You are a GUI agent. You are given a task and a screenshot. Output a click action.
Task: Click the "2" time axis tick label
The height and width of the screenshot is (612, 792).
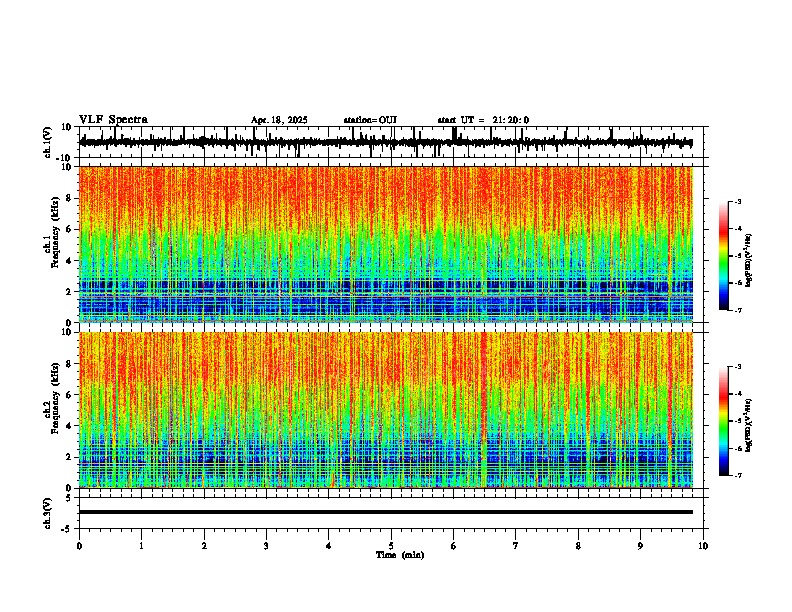(x=204, y=546)
